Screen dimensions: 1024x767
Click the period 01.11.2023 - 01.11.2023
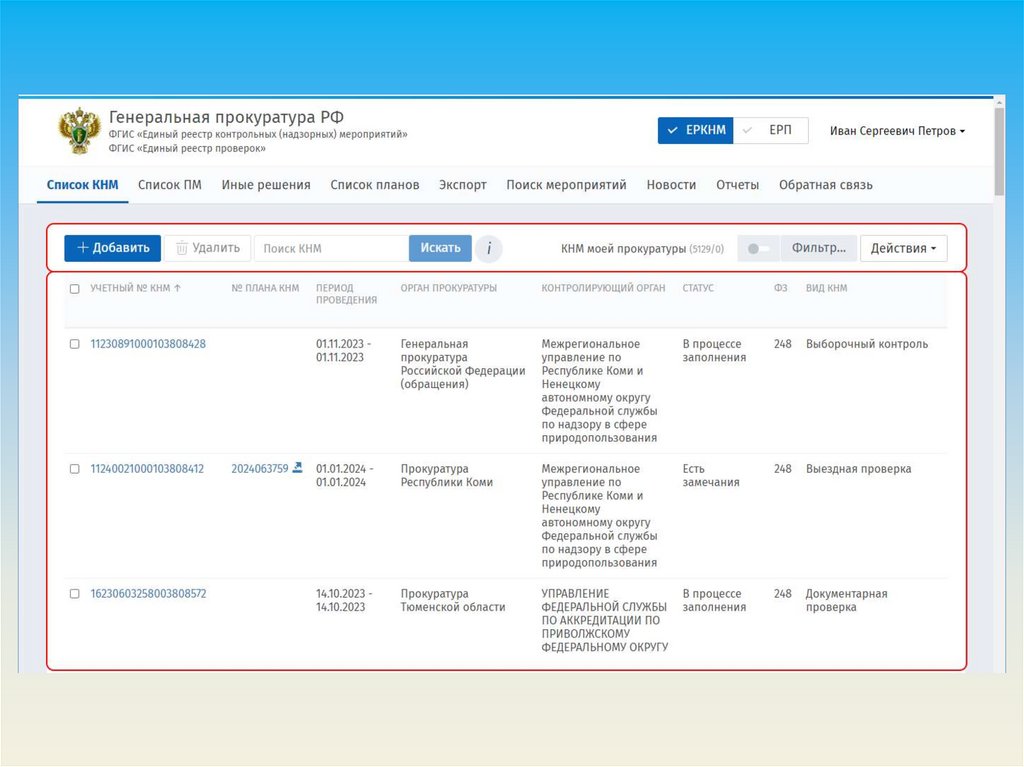[x=344, y=350]
